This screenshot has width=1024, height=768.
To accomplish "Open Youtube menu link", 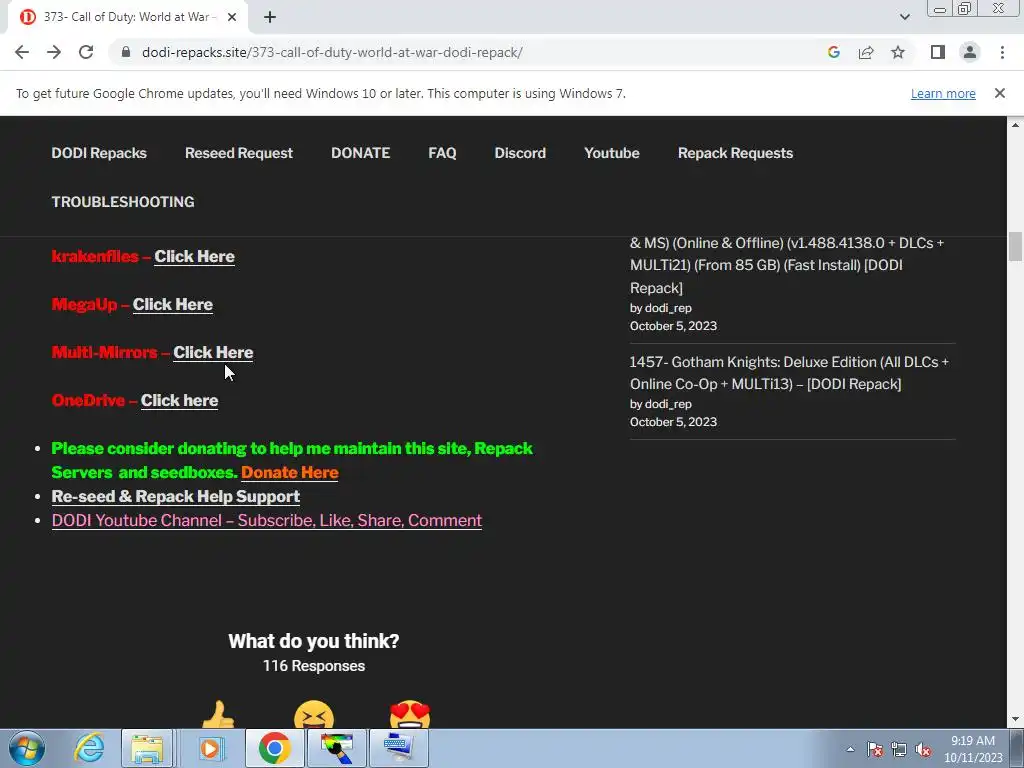I will coord(612,153).
